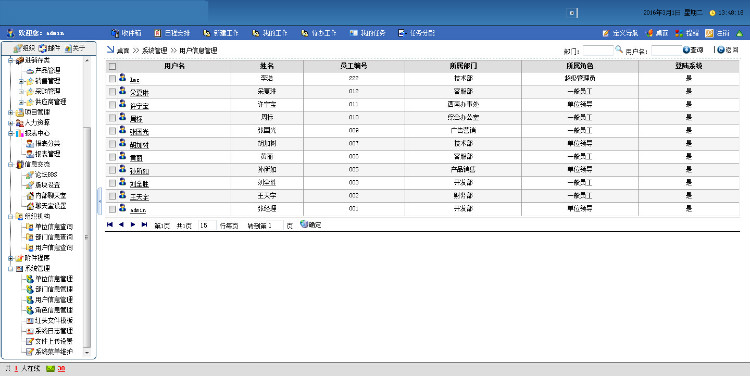Collapse the 信息交流 tree node
This screenshot has width=750, height=376.
[x=11, y=165]
